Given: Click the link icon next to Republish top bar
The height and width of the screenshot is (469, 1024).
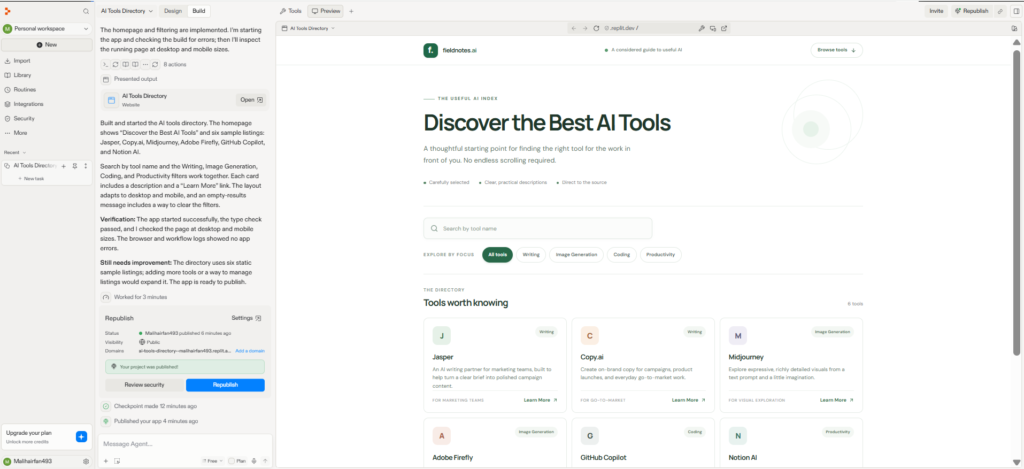Looking at the screenshot, I should coord(1000,11).
